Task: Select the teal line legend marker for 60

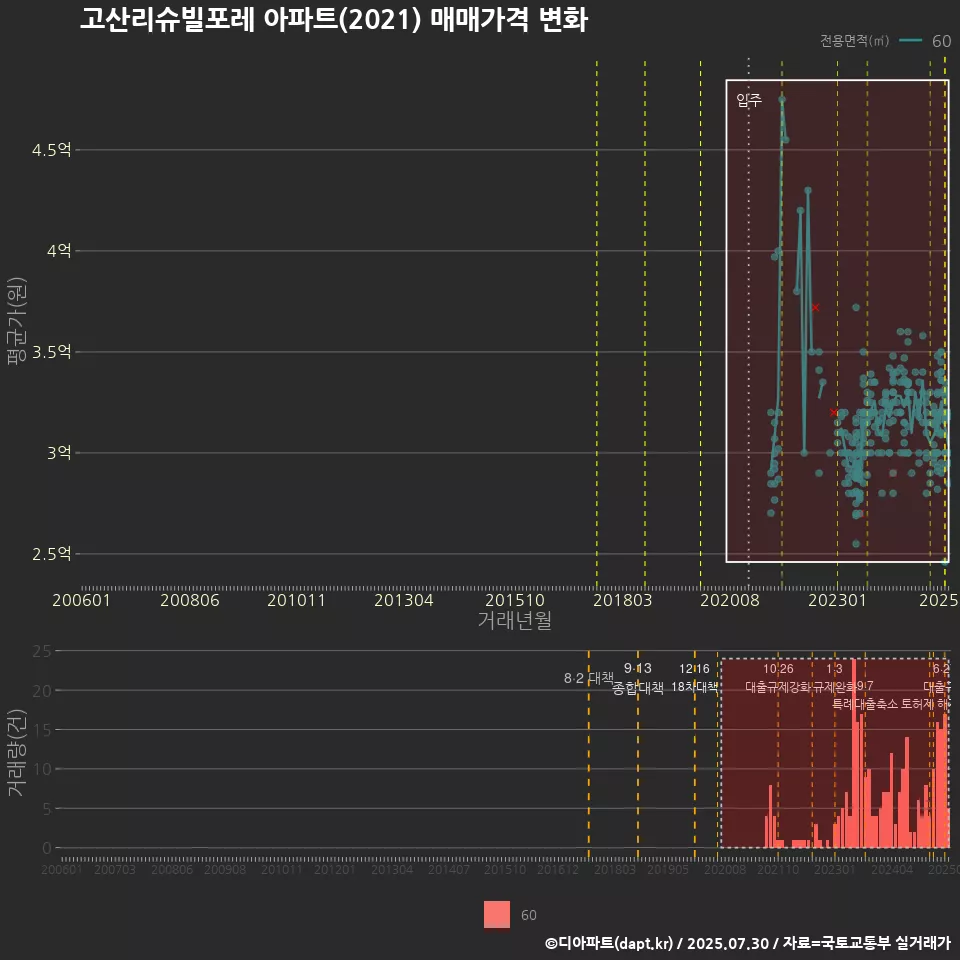Action: pyautogui.click(x=910, y=41)
